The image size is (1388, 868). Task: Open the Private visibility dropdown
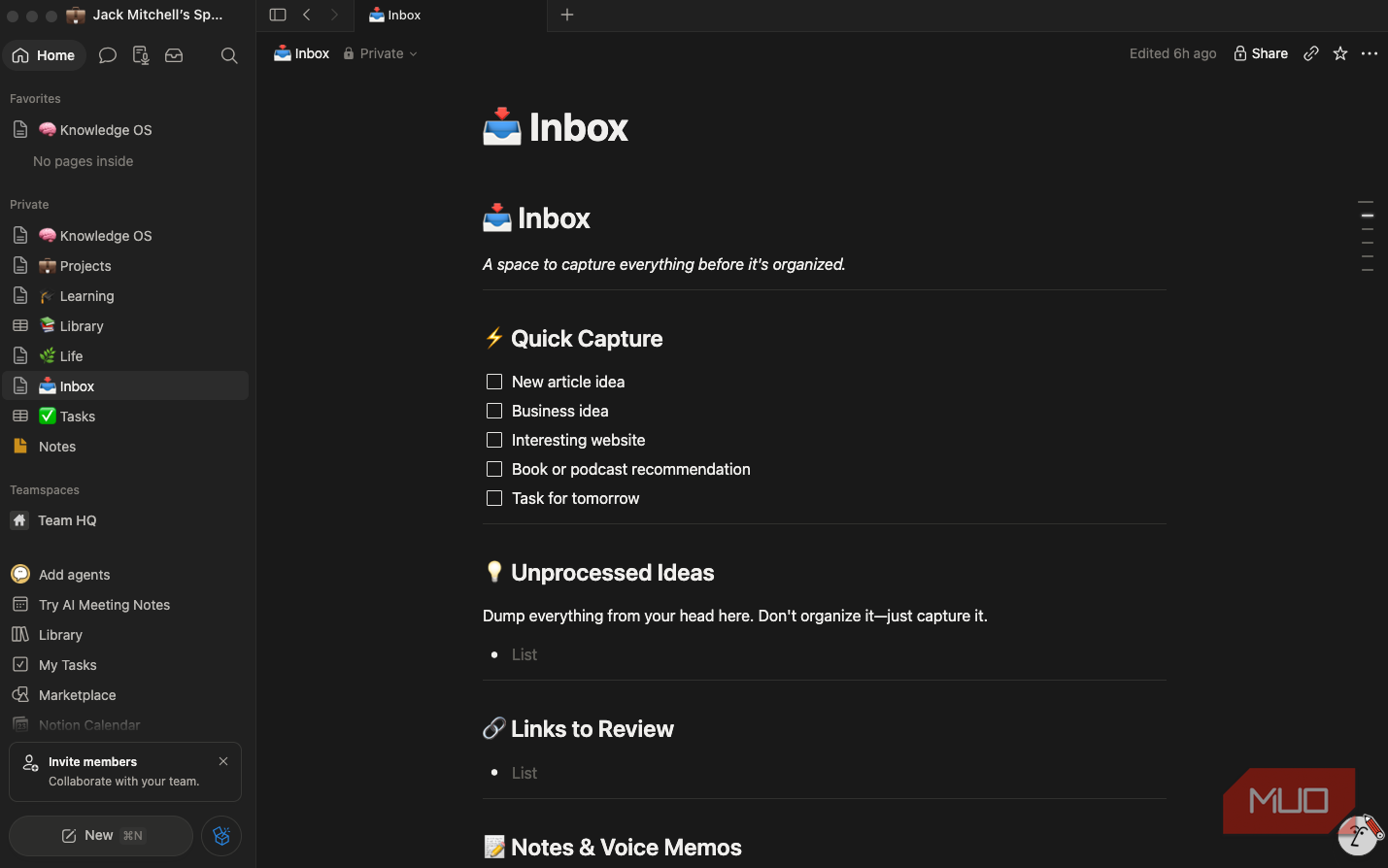[x=381, y=53]
